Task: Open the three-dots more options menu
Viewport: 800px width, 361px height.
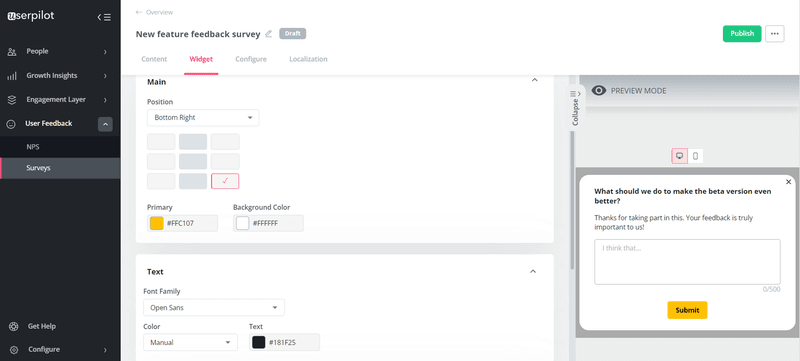Action: (774, 34)
